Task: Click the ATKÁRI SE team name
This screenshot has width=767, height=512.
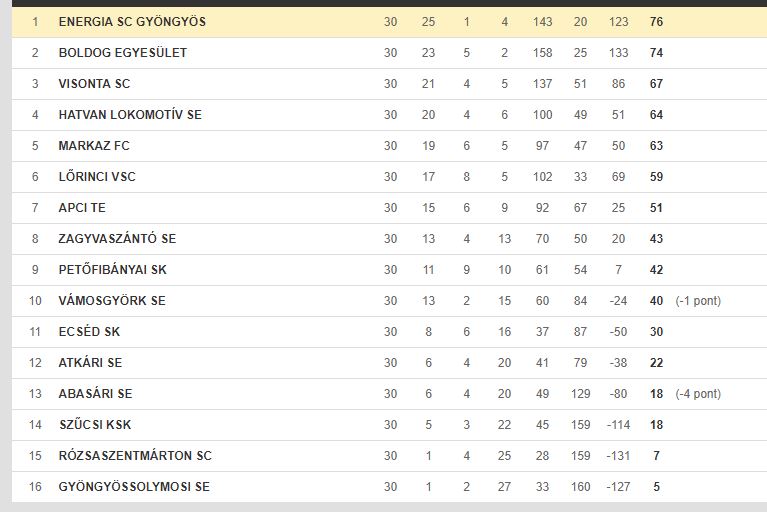Action: (90, 363)
